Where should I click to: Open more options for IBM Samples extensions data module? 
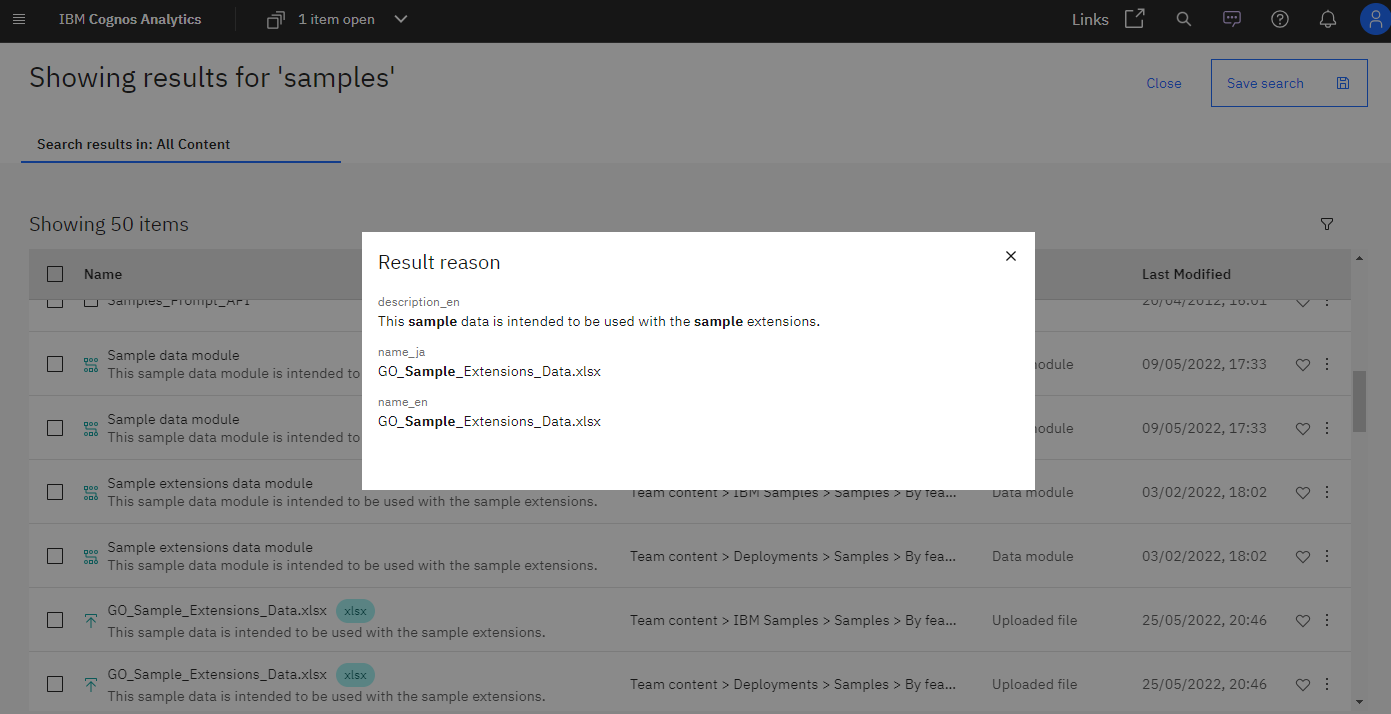coord(1327,492)
